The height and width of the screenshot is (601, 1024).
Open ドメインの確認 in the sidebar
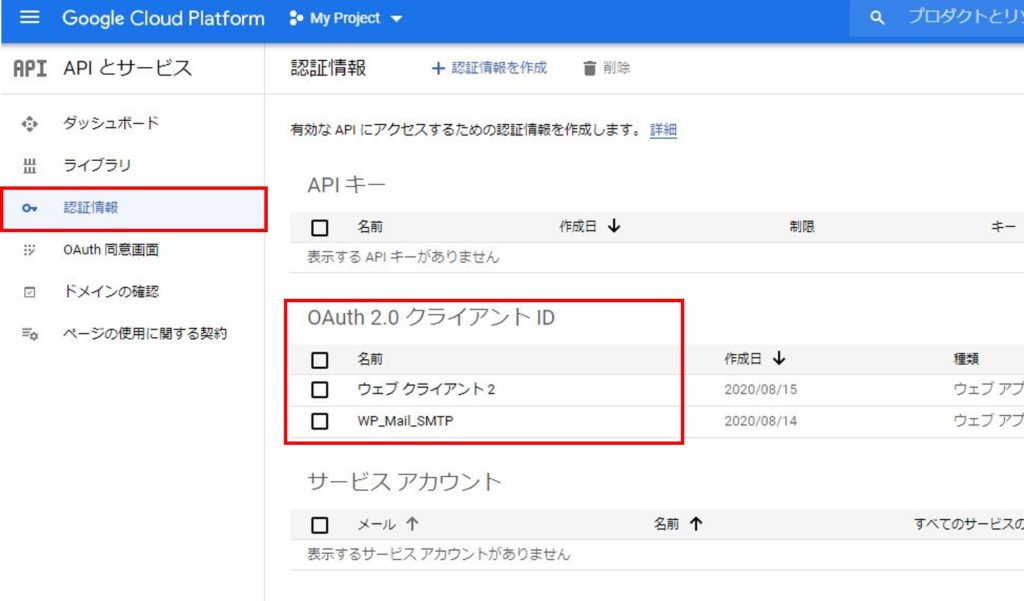point(111,291)
